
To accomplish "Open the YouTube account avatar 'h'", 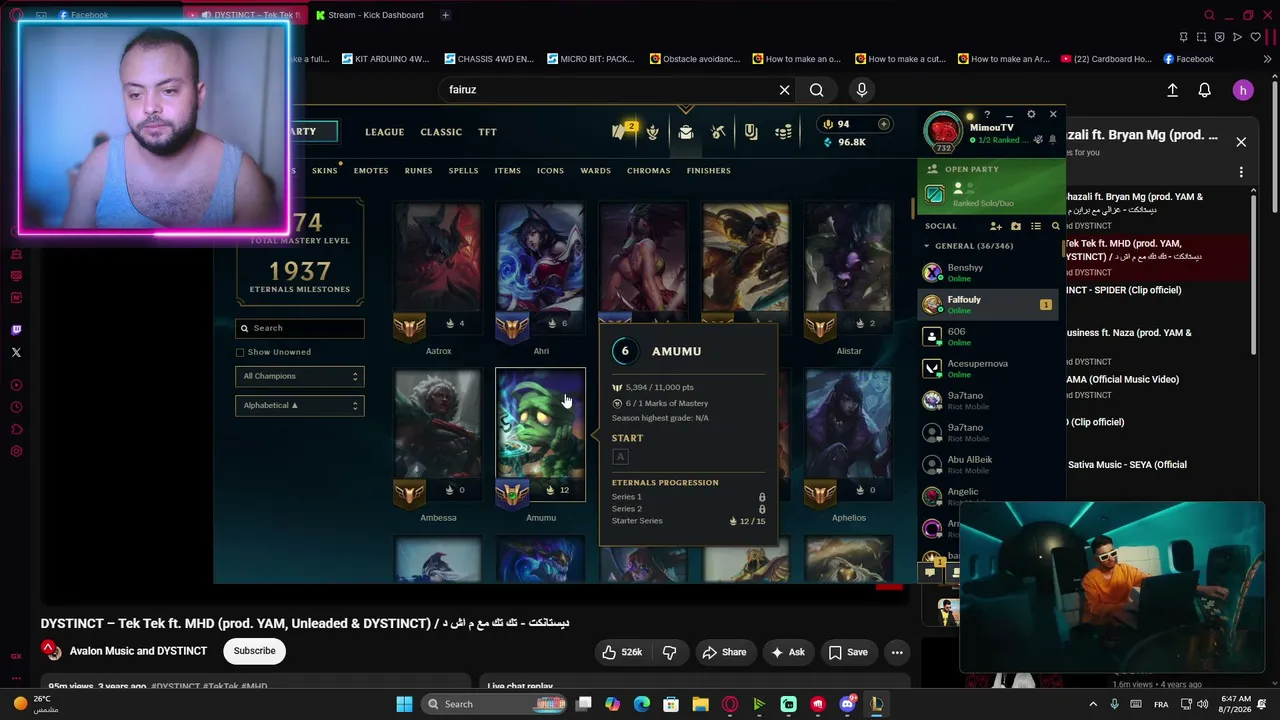I will coord(1243,90).
